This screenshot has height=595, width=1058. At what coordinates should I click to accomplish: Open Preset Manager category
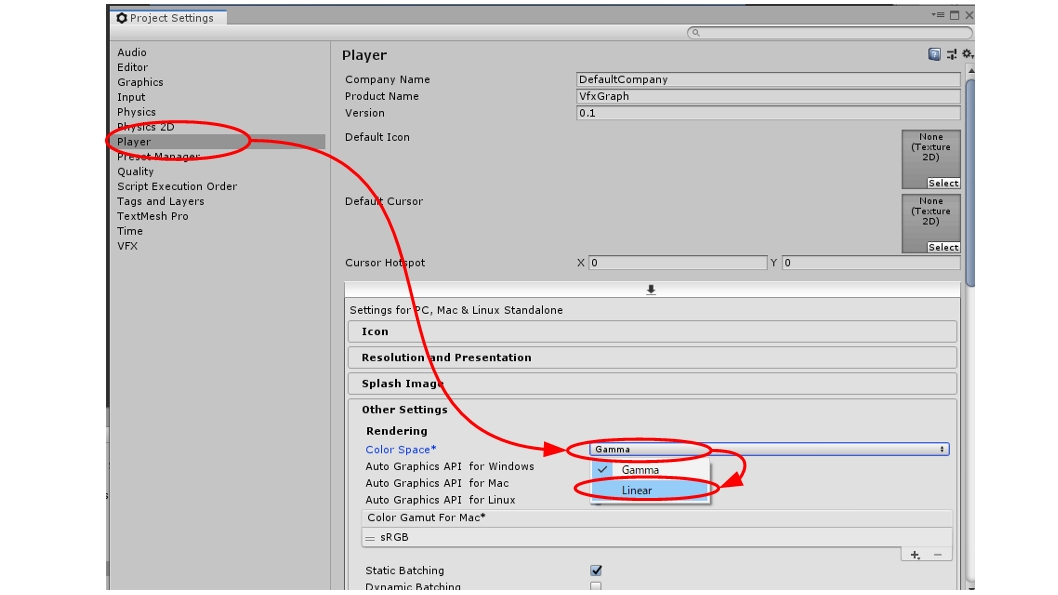159,157
